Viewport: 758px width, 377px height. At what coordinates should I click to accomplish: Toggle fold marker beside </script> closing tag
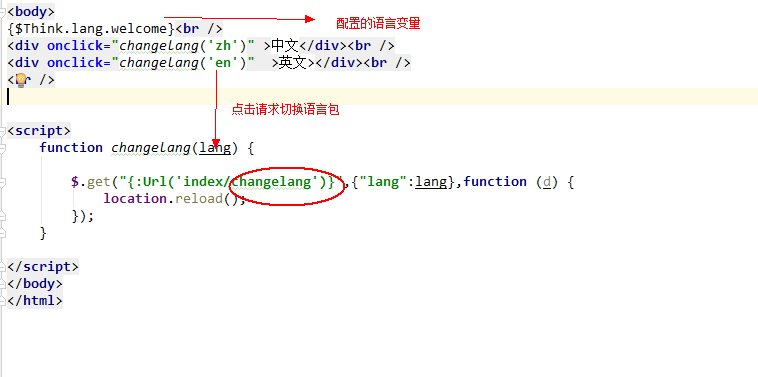(2, 267)
